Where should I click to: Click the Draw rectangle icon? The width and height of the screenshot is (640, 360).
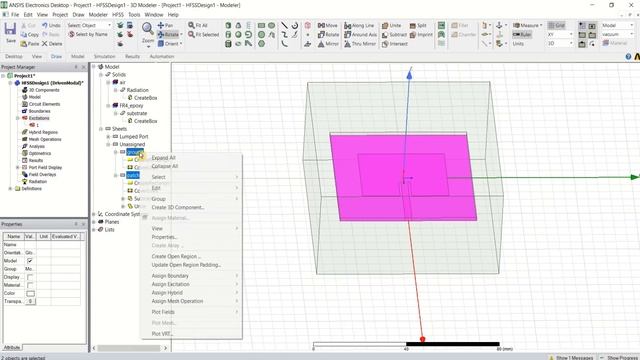(261, 25)
